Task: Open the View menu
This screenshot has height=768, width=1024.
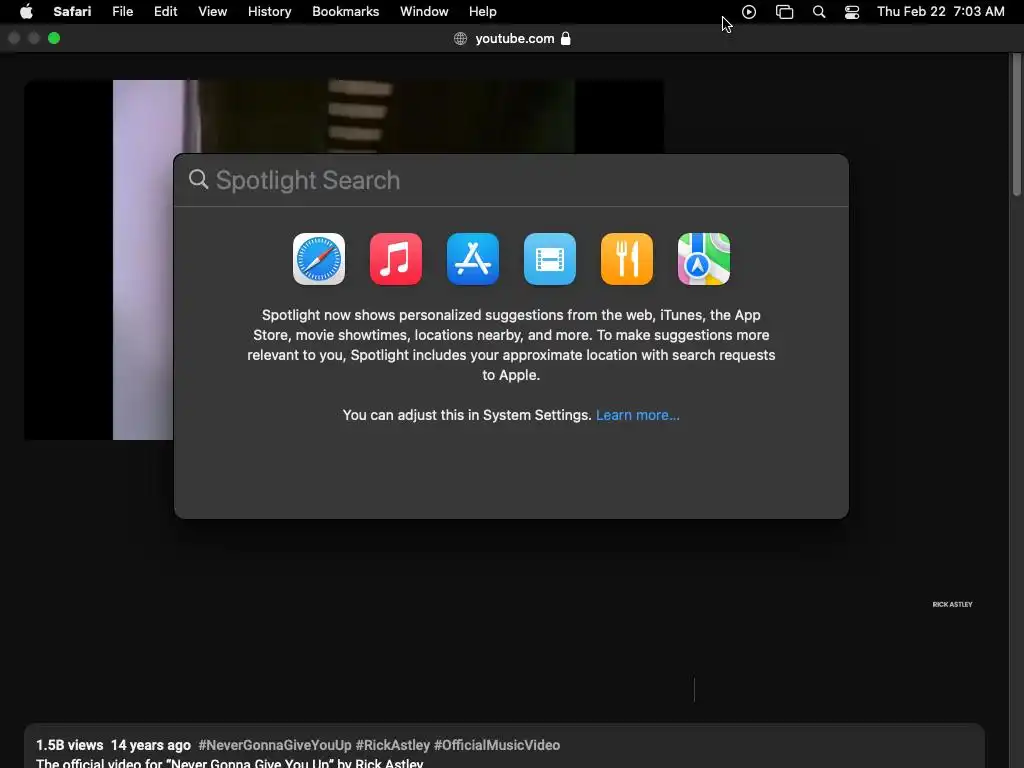Action: pos(212,12)
